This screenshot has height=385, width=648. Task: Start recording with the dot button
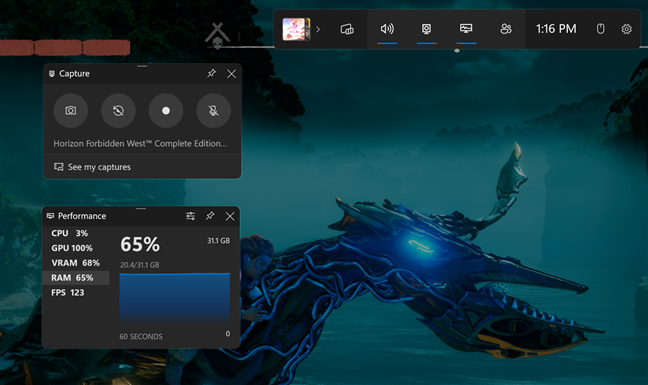pyautogui.click(x=166, y=111)
